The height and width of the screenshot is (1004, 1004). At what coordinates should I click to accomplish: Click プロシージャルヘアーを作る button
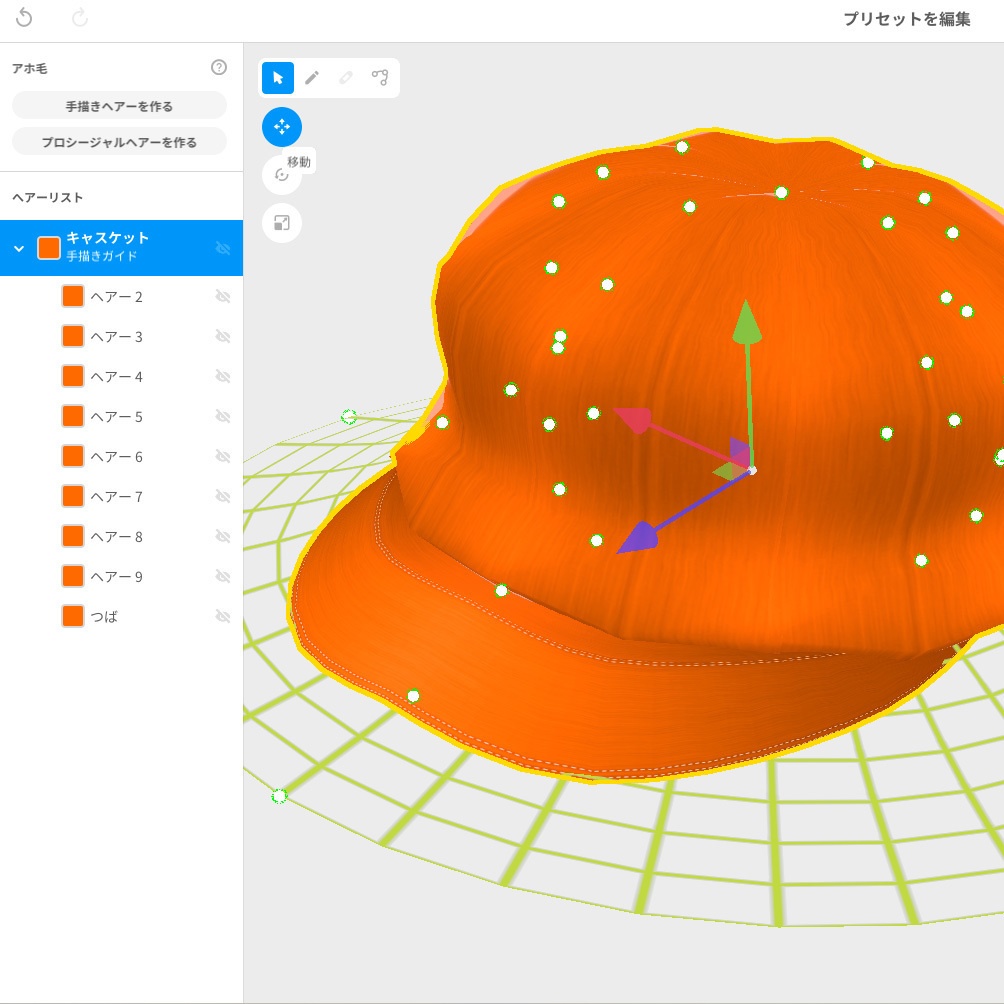[x=119, y=142]
